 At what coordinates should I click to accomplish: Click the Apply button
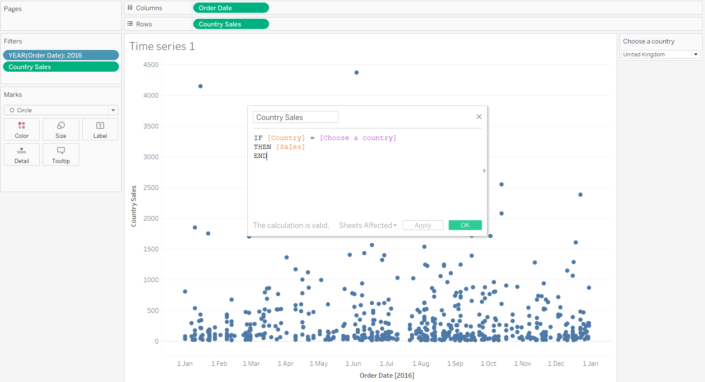(423, 225)
